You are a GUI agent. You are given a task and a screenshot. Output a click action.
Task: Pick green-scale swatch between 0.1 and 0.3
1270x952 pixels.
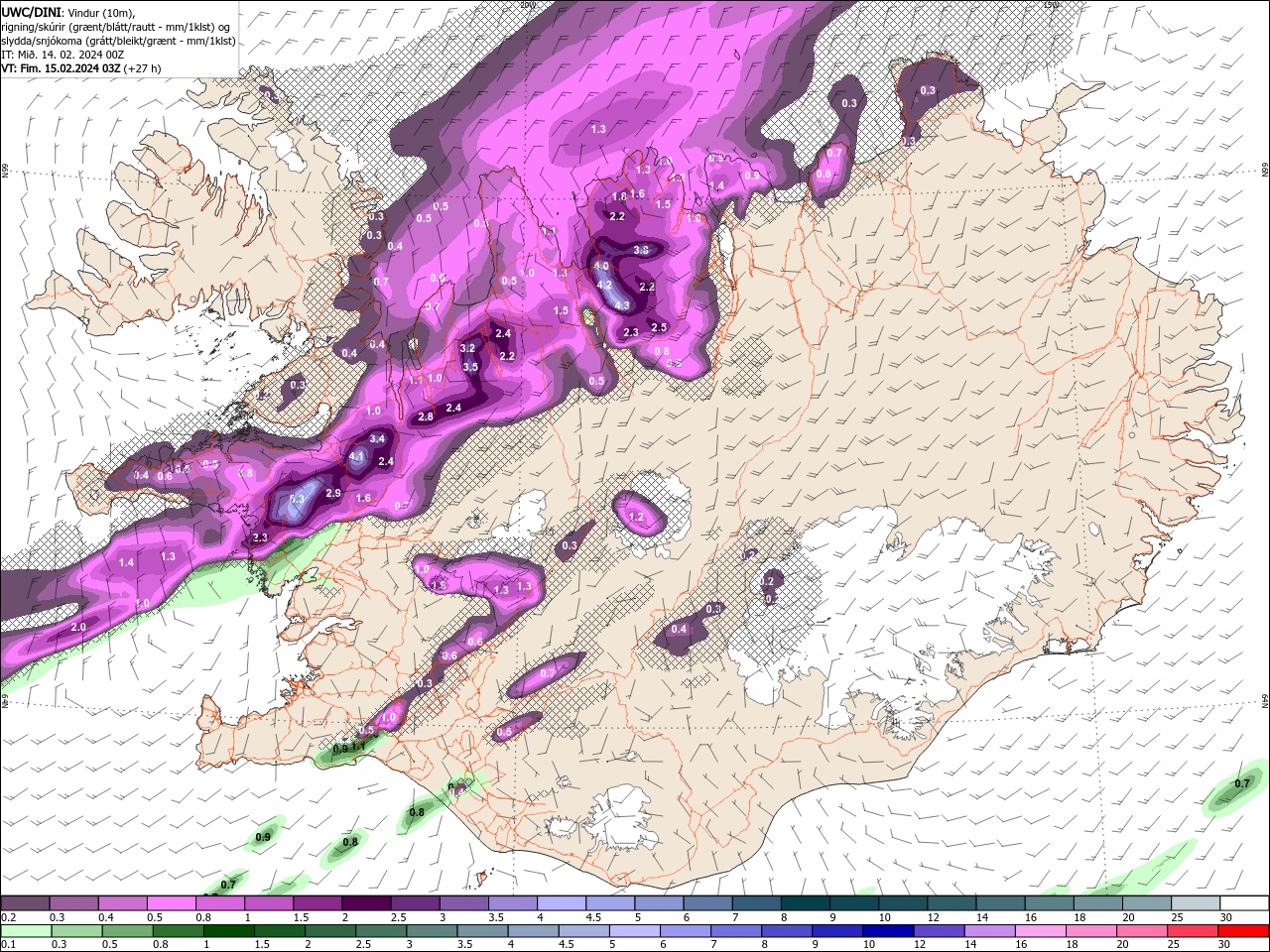point(25,931)
